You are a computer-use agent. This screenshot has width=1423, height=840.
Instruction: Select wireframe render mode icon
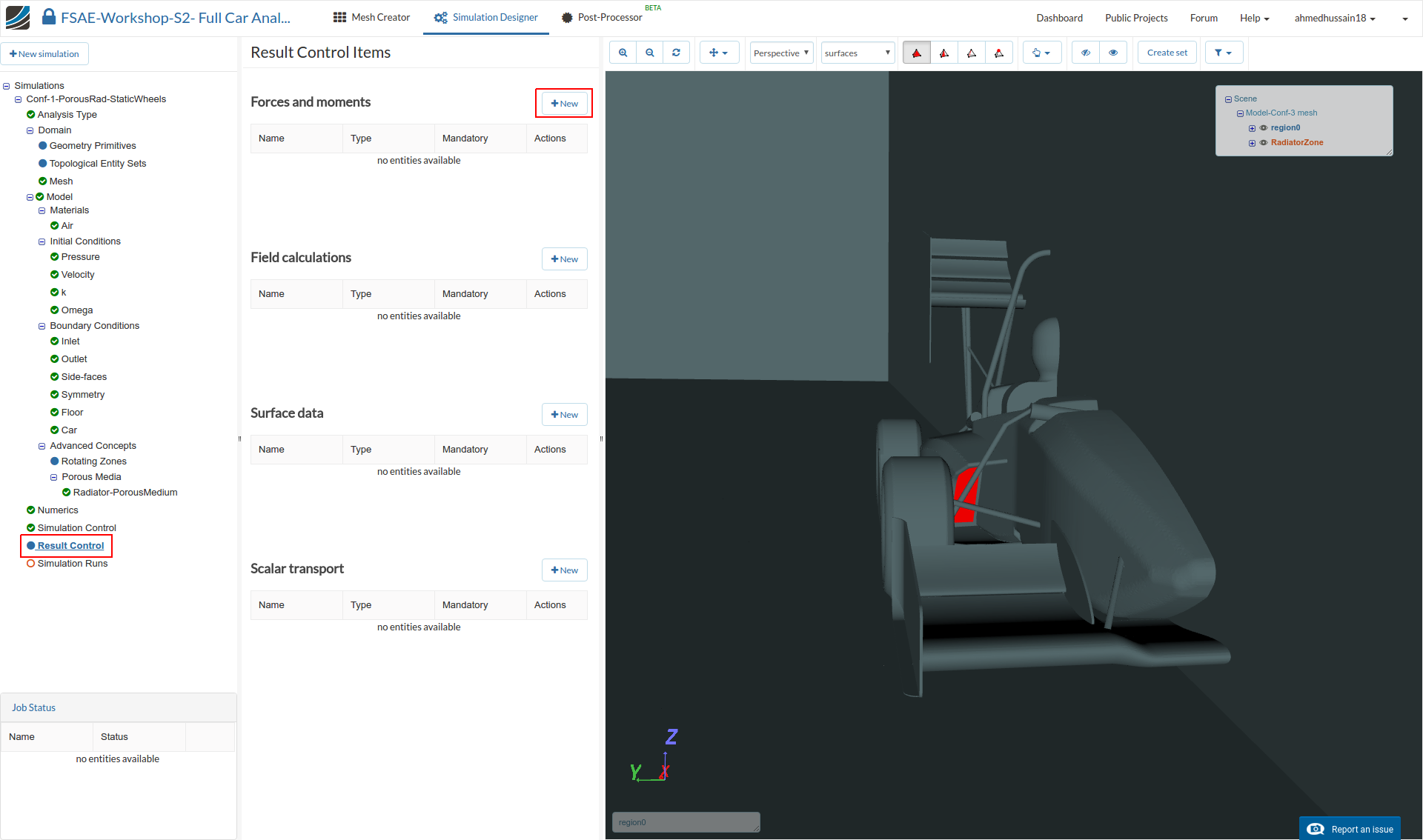pyautogui.click(x=971, y=53)
